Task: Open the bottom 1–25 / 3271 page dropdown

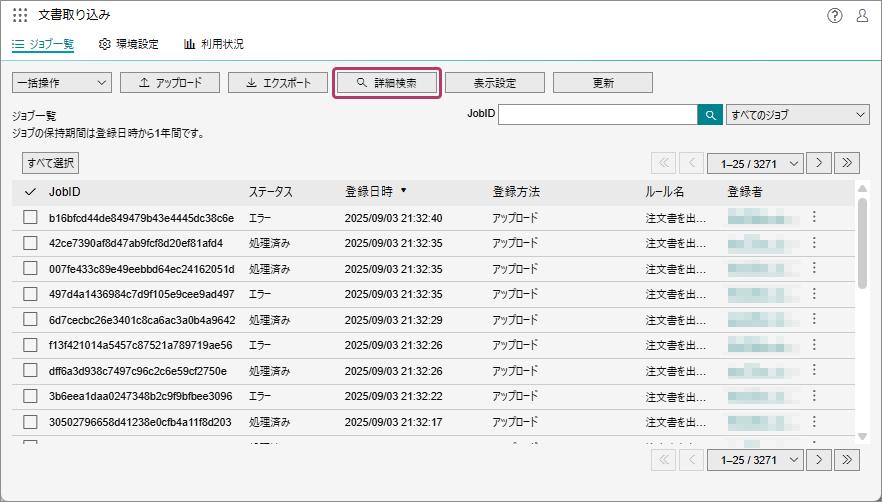Action: tap(754, 460)
